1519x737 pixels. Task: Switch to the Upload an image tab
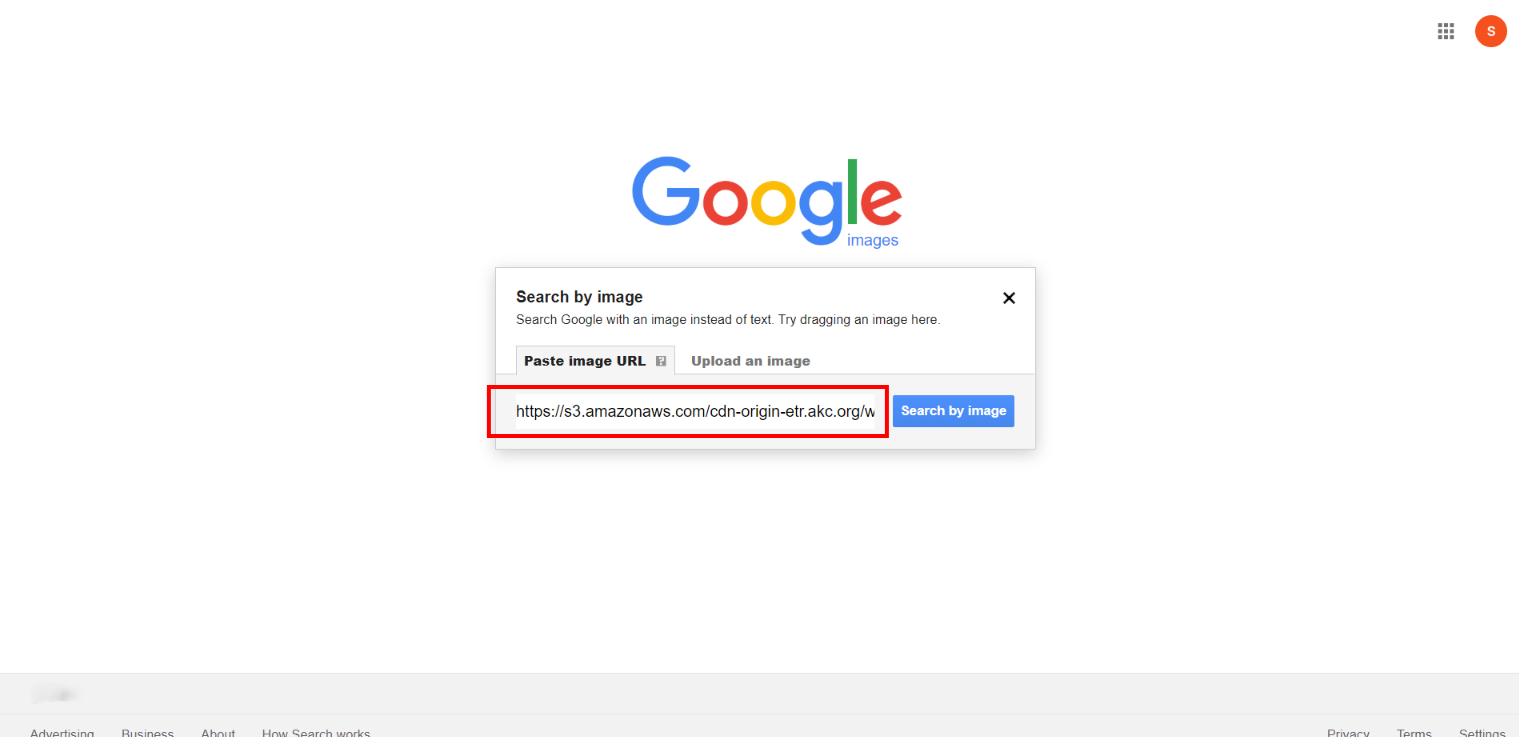pyautogui.click(x=751, y=361)
